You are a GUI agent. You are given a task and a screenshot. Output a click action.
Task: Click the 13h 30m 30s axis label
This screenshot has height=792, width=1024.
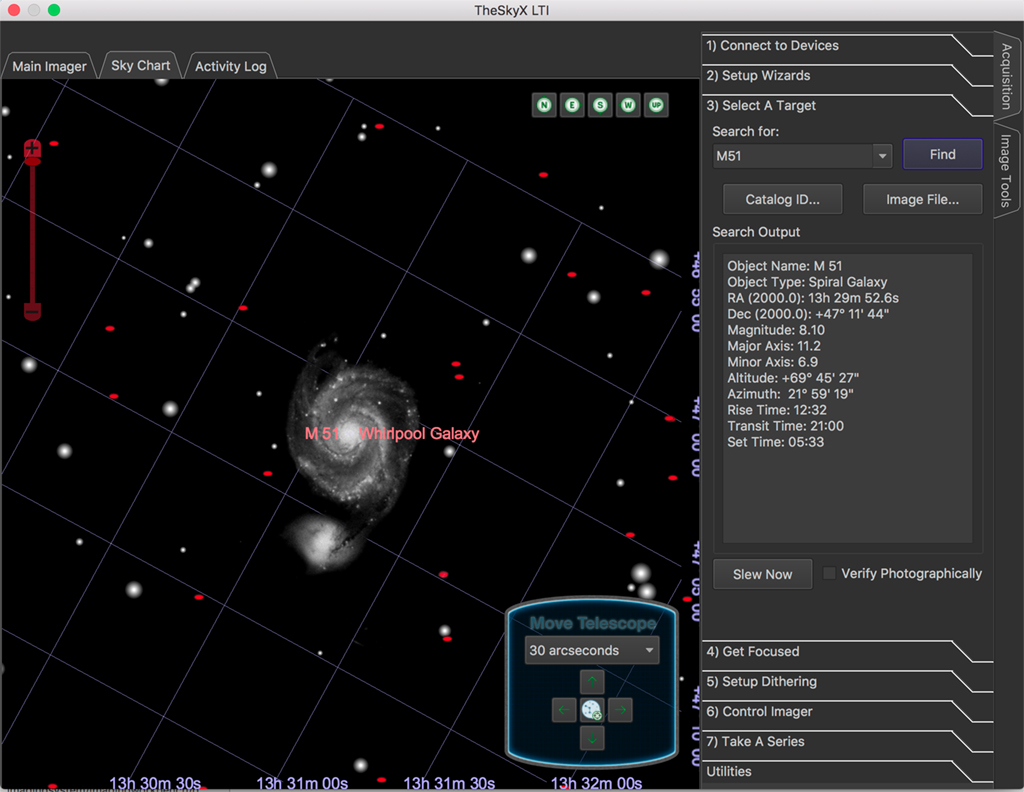pos(155,783)
